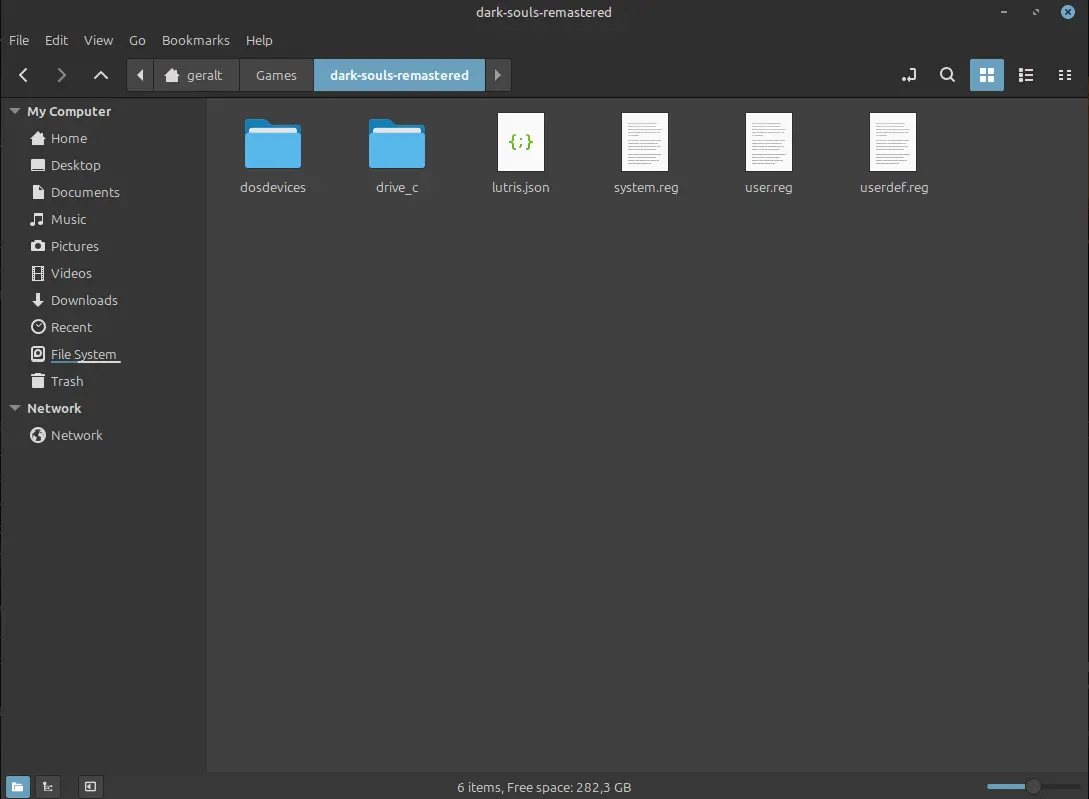Open the View menu
Screen dimensions: 1089x799
(98, 40)
